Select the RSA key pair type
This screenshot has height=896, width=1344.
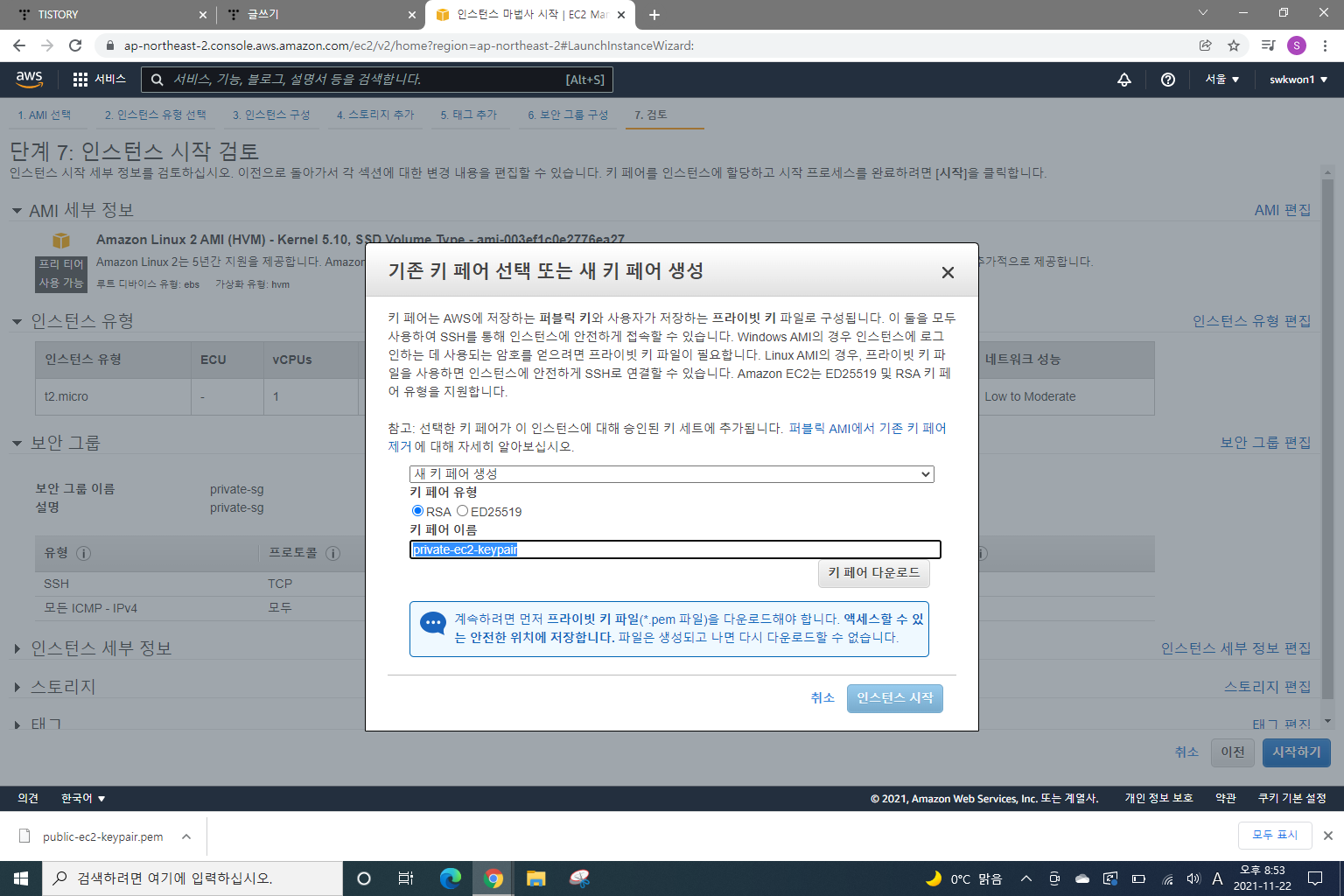(x=417, y=511)
